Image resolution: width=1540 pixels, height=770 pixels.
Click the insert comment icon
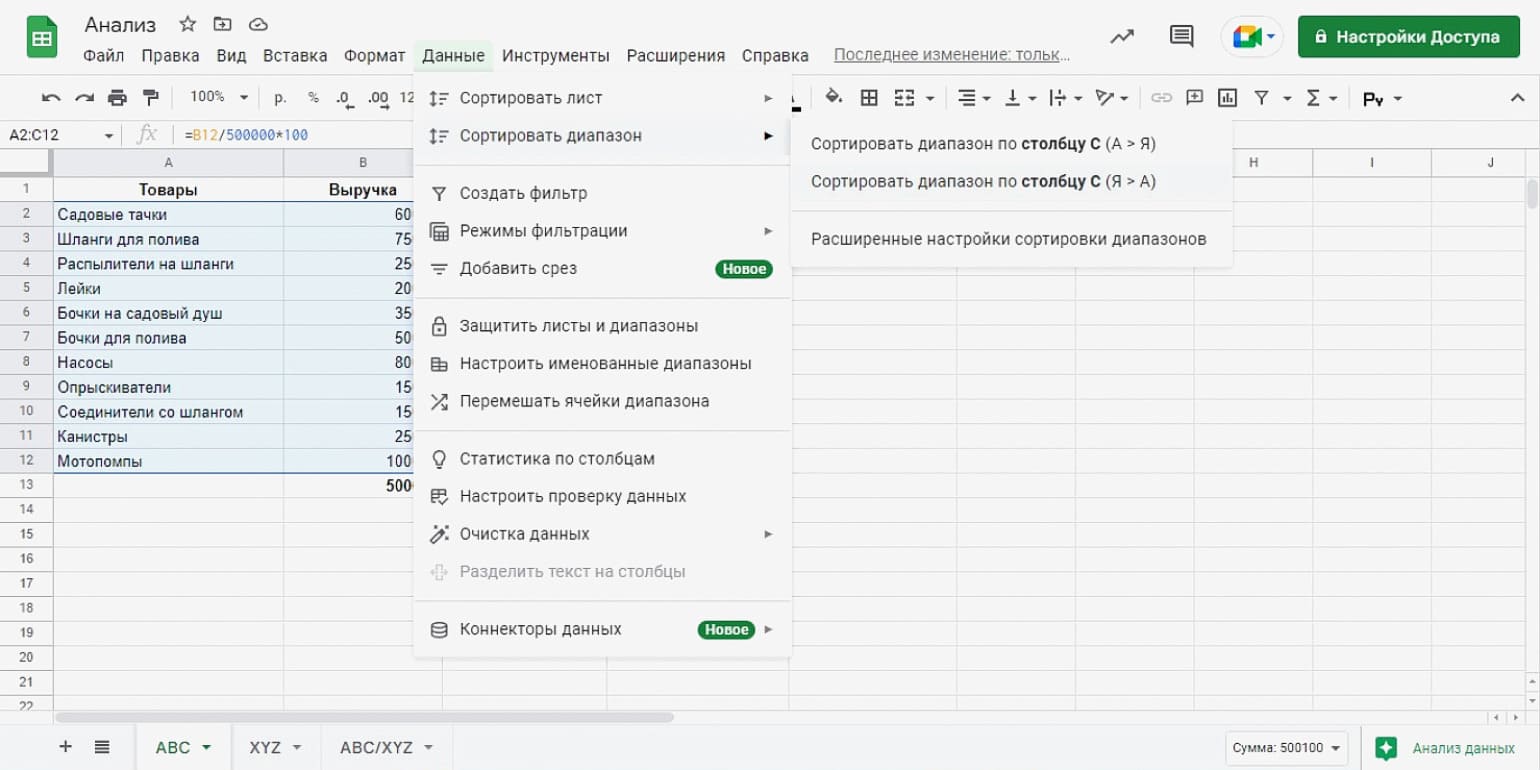coord(1194,98)
